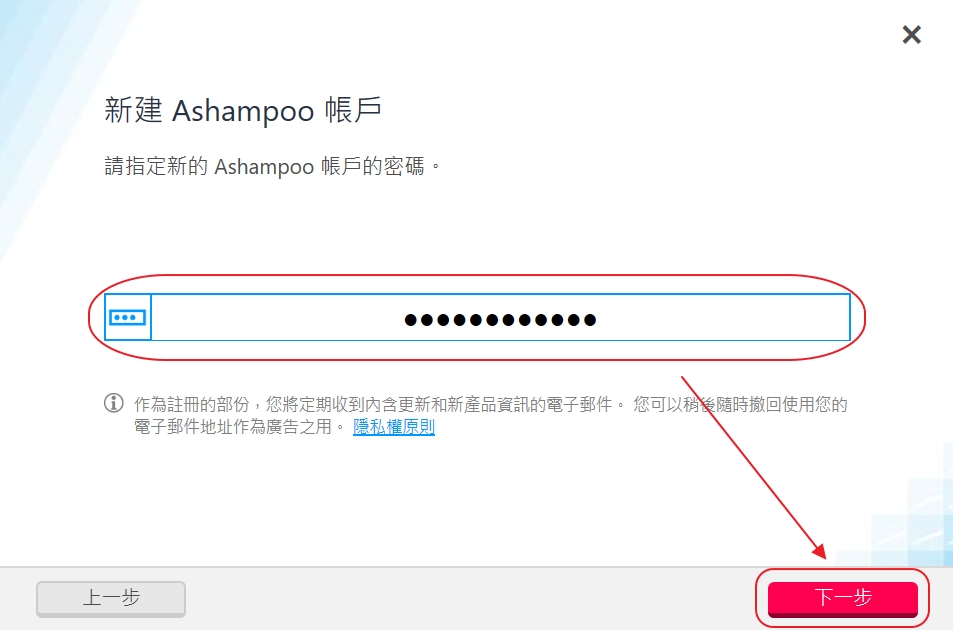Viewport: 953px width, 630px height.
Task: Go back with the 上一步 button
Action: 111,598
